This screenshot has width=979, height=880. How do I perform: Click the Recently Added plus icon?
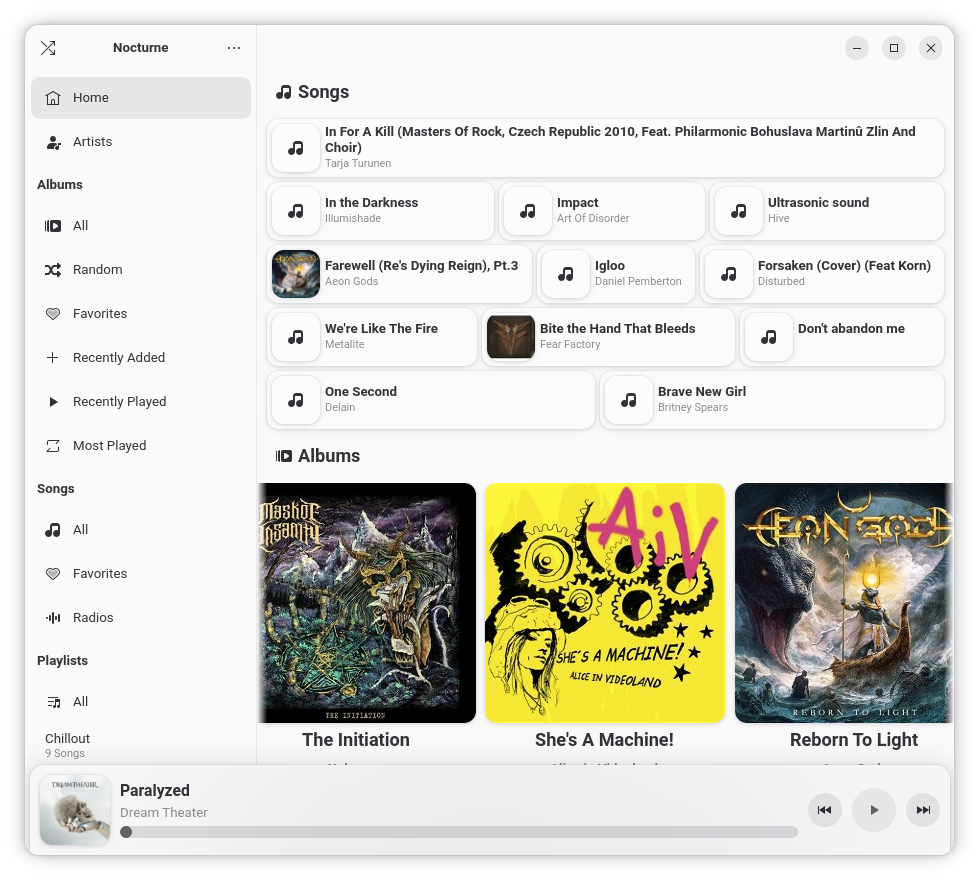coord(53,357)
